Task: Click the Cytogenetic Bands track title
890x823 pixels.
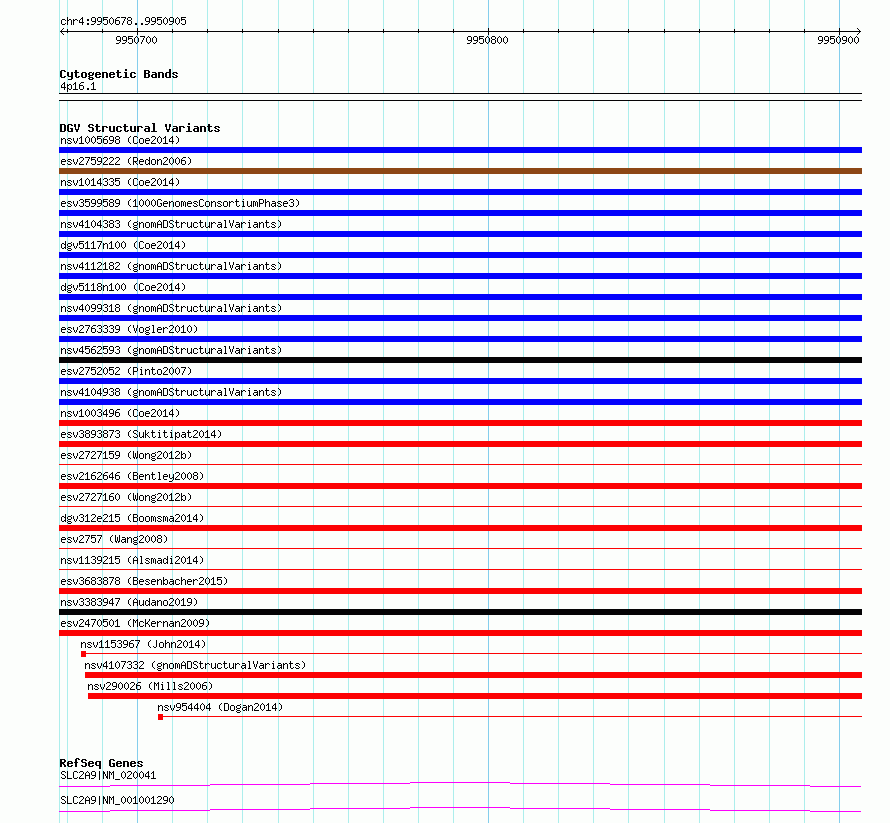Action: [119, 74]
